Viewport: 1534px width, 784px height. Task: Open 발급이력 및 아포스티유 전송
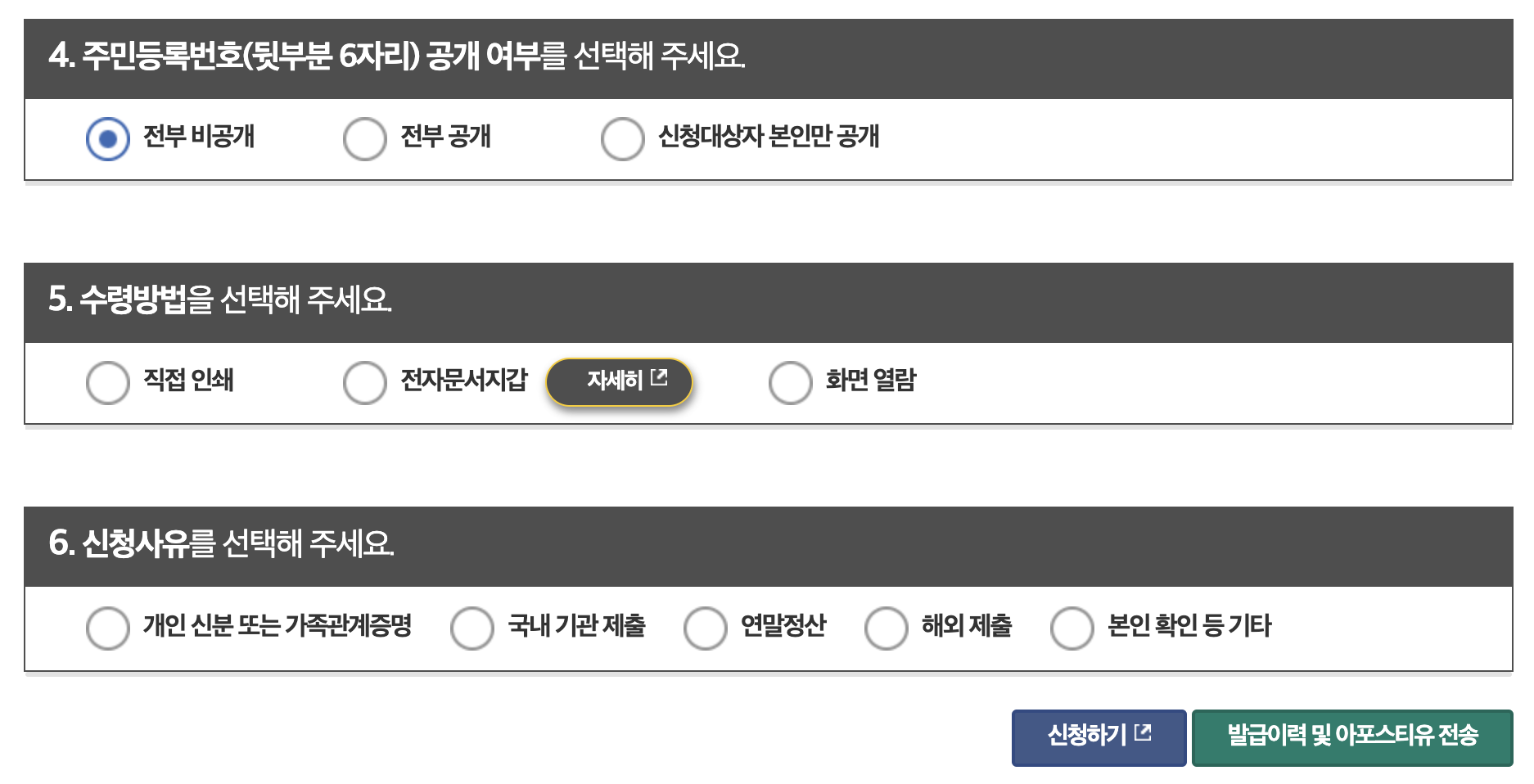(1355, 736)
